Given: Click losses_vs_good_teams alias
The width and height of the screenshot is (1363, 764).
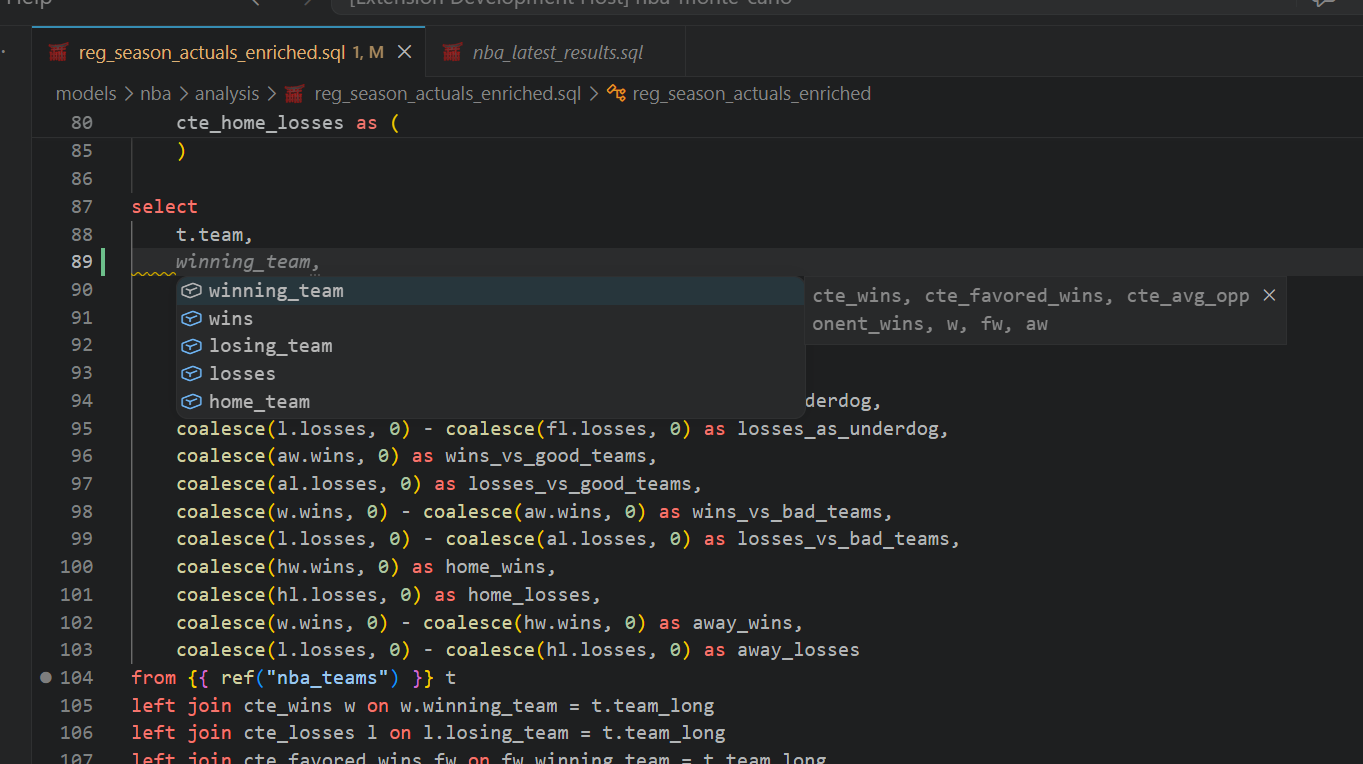Looking at the screenshot, I should [x=580, y=484].
